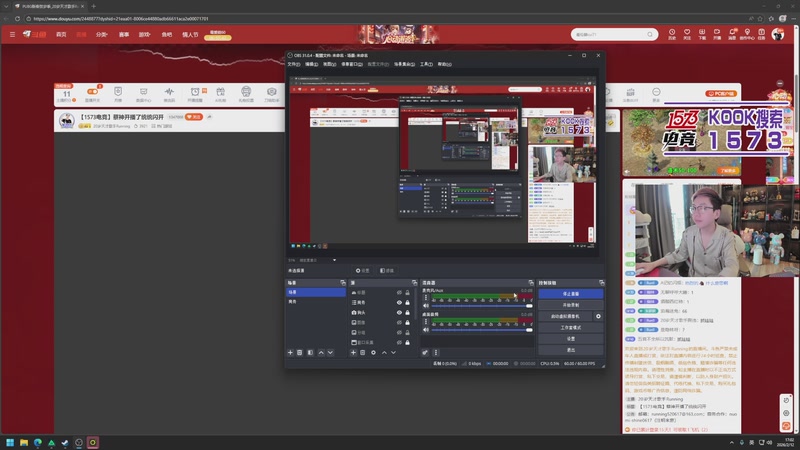Adjust the 麦克风/Aux volume slider
Viewport: 800px width, 450px height.
[482, 306]
